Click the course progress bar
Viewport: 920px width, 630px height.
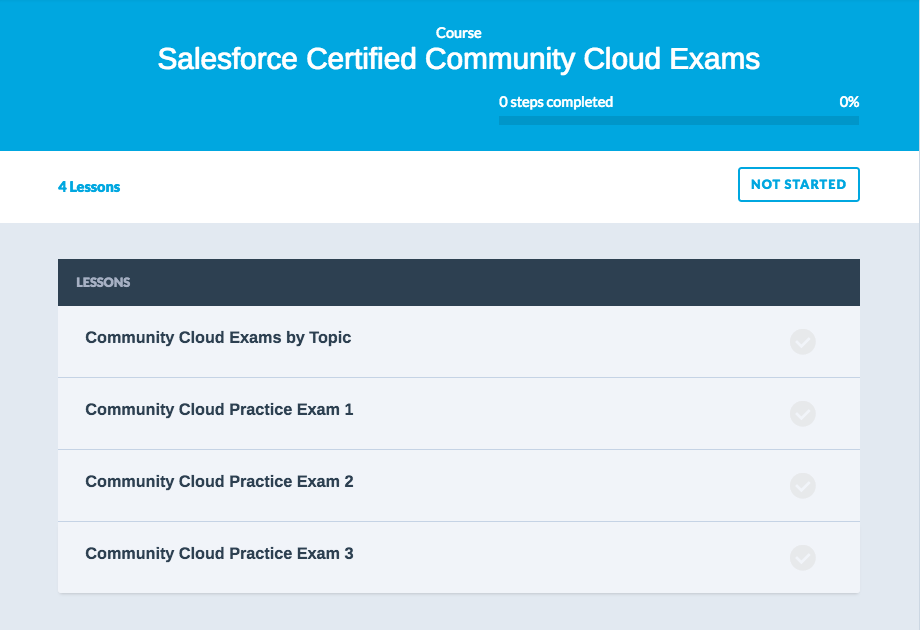click(x=678, y=121)
